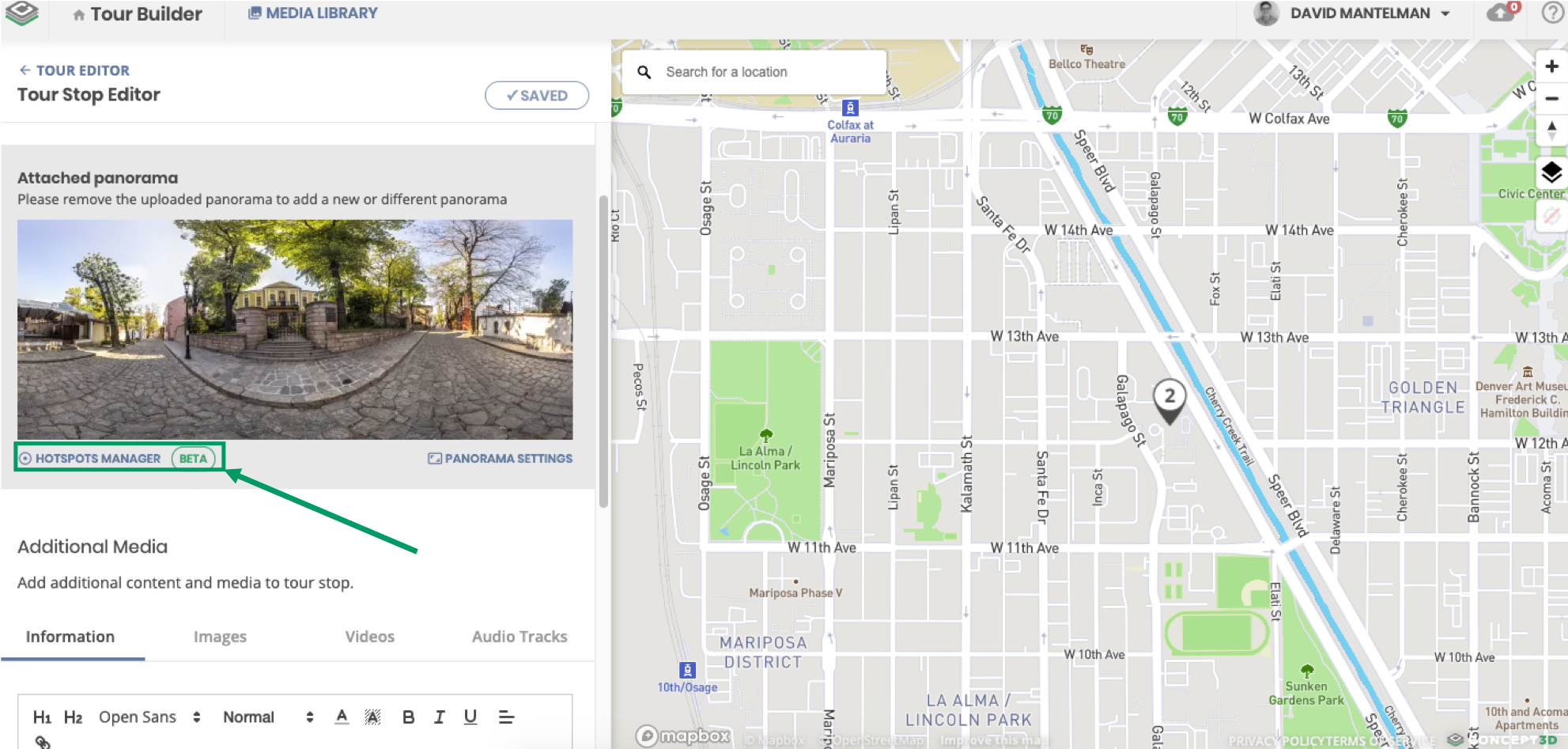Screen dimensions: 1568x749
Task: Click the Mariposa District label
Action: pyautogui.click(x=763, y=653)
